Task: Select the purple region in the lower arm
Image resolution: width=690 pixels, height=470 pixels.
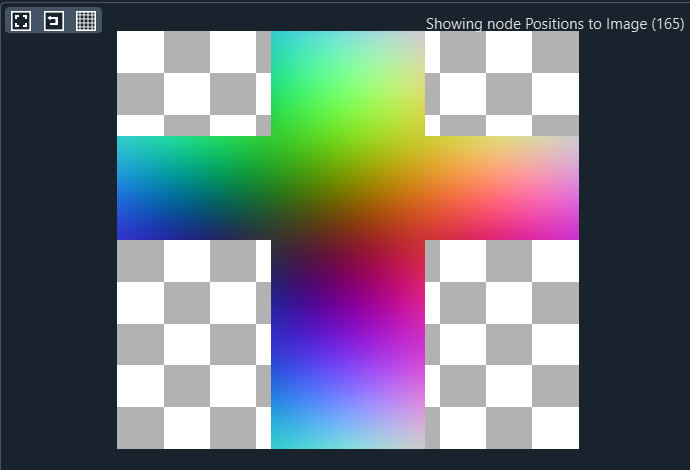Action: (320, 300)
